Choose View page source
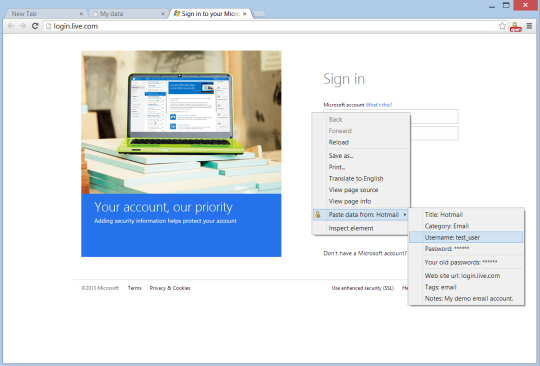540x366 pixels. click(361, 190)
